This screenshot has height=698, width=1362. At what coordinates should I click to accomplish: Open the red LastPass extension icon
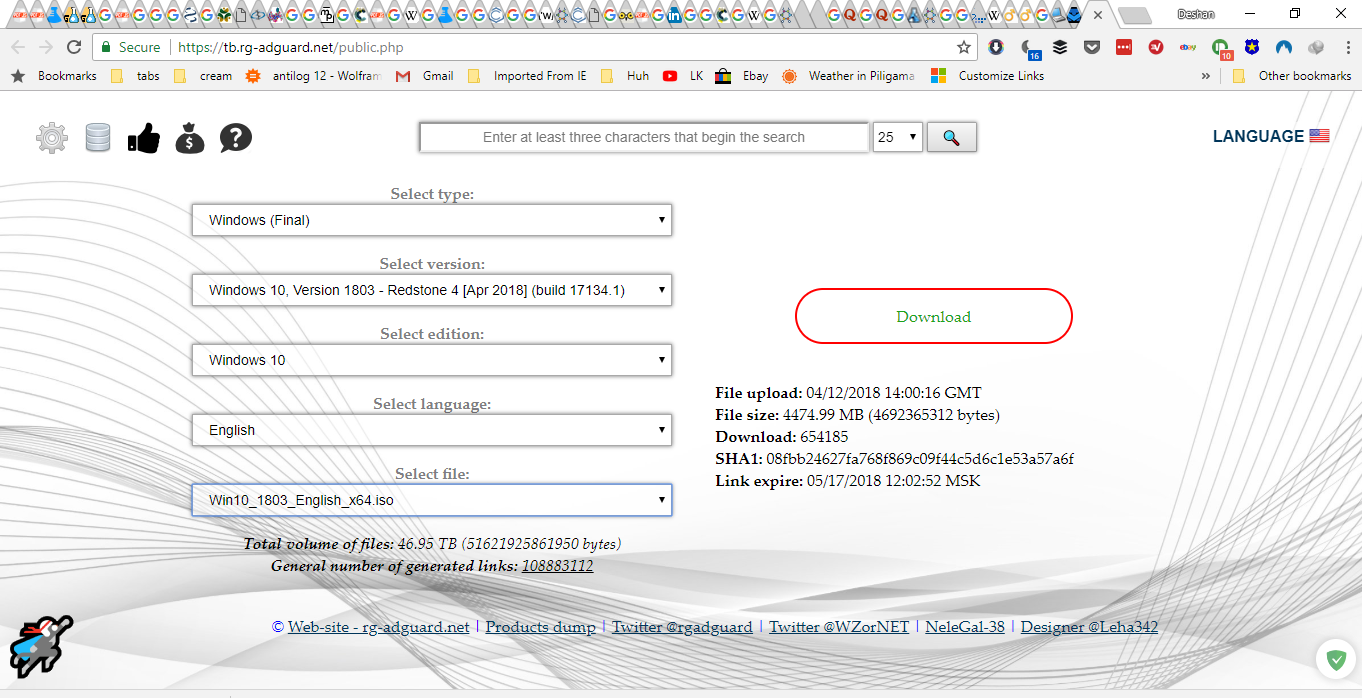[x=1124, y=47]
